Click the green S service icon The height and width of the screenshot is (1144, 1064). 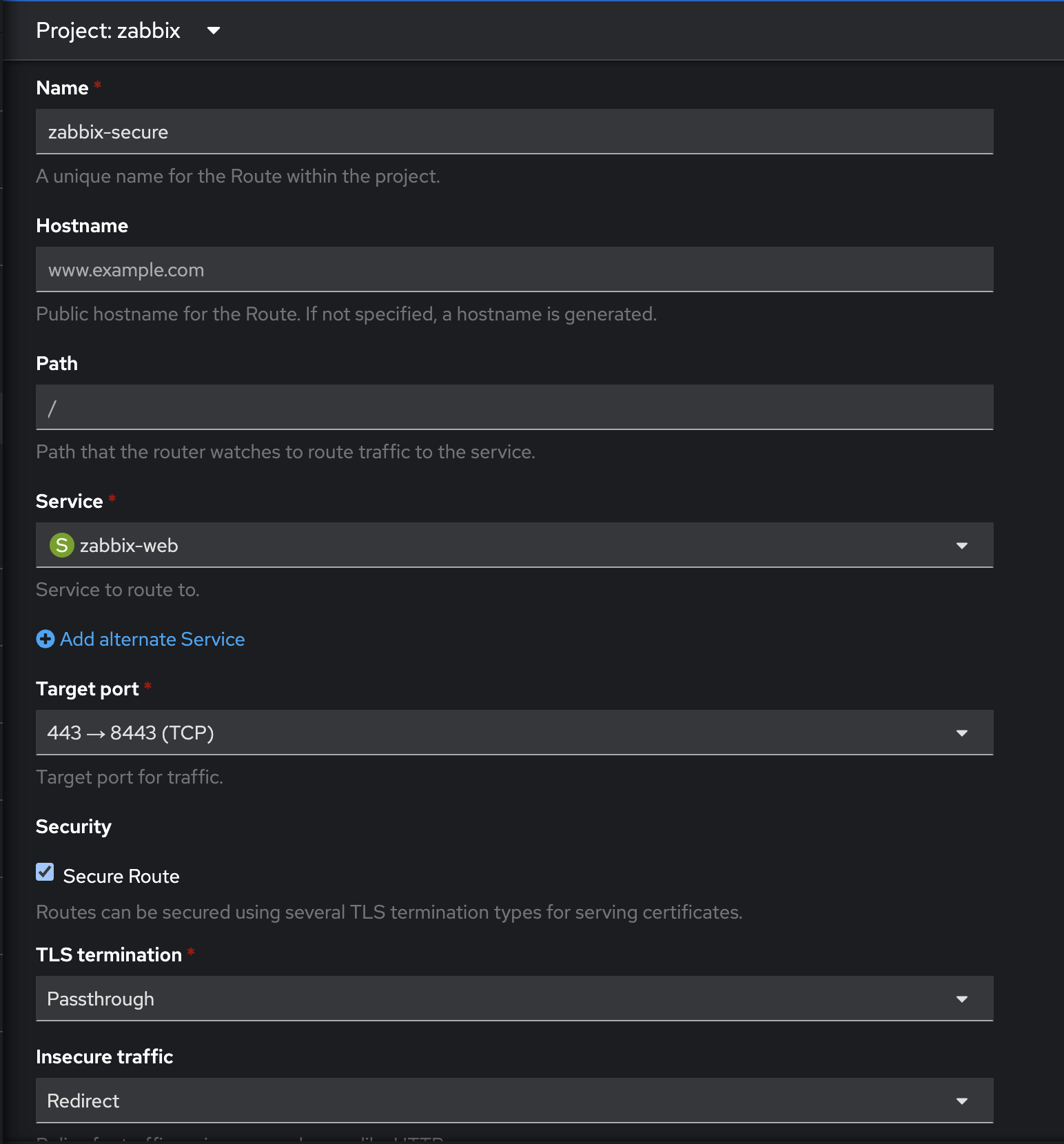click(x=61, y=545)
